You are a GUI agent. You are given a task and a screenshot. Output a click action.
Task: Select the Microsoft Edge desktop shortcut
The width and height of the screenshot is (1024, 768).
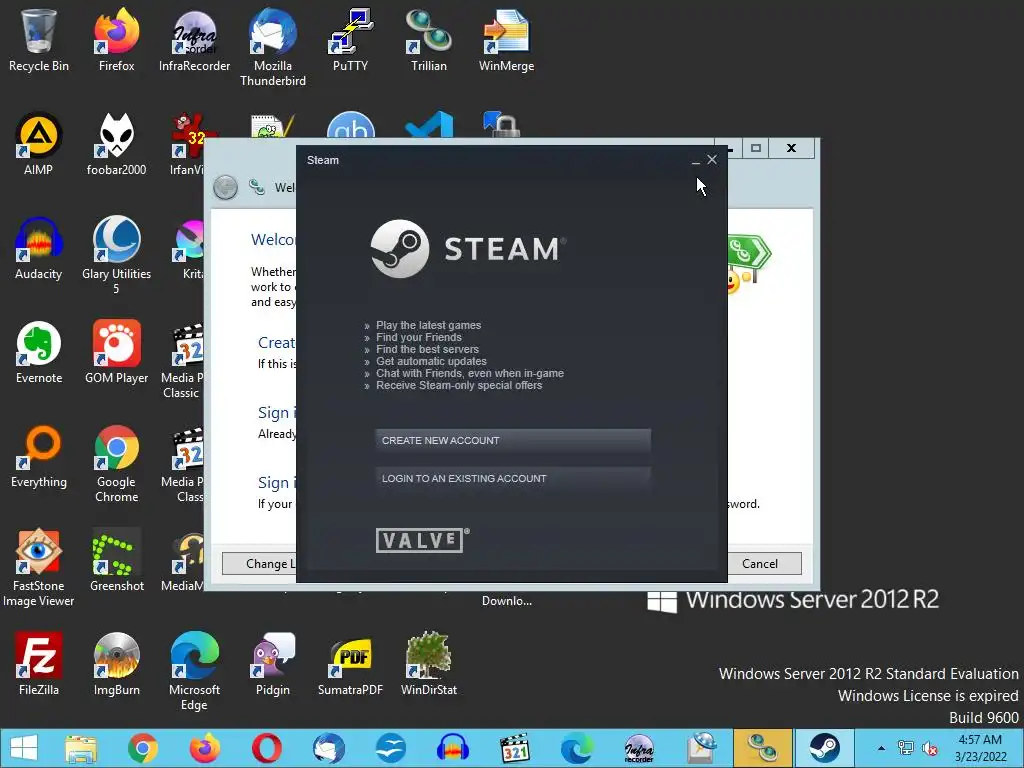[x=195, y=671]
